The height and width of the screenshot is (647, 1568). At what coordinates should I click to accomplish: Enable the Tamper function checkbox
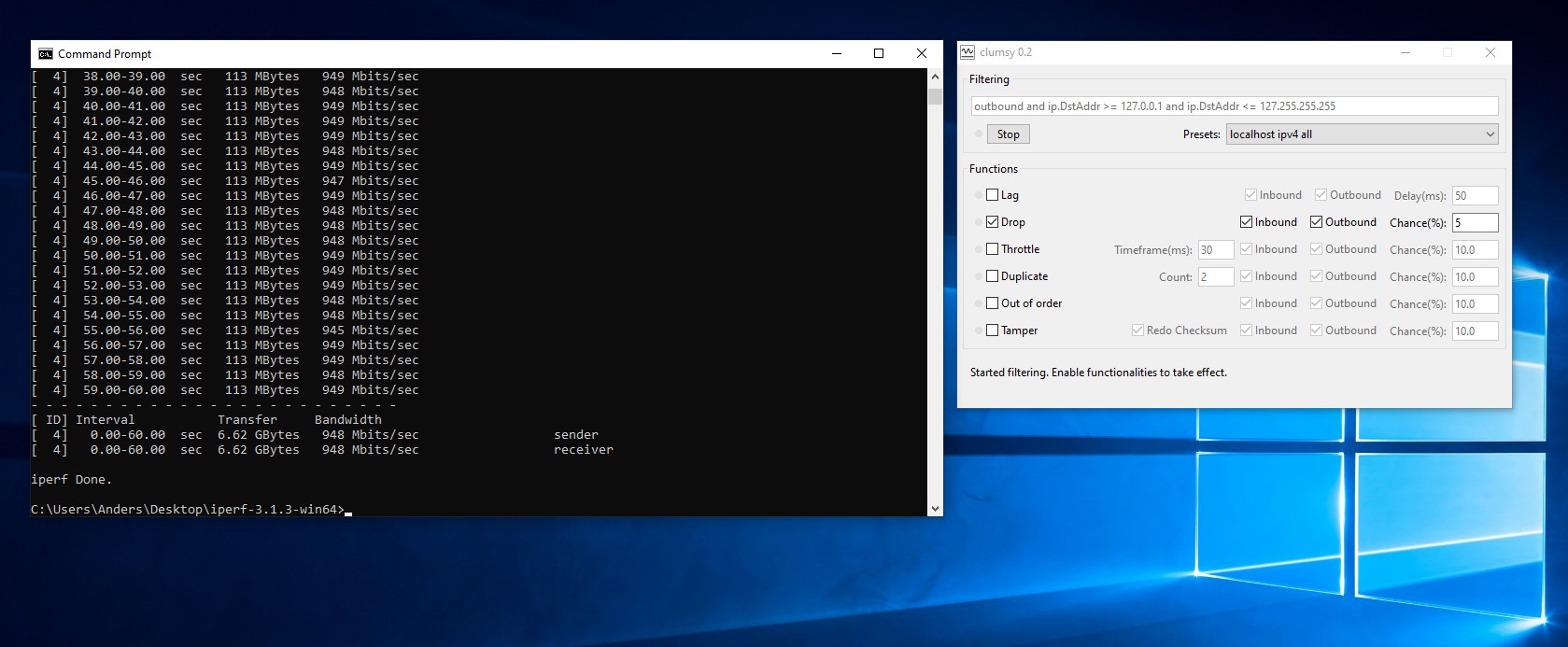[x=993, y=331]
